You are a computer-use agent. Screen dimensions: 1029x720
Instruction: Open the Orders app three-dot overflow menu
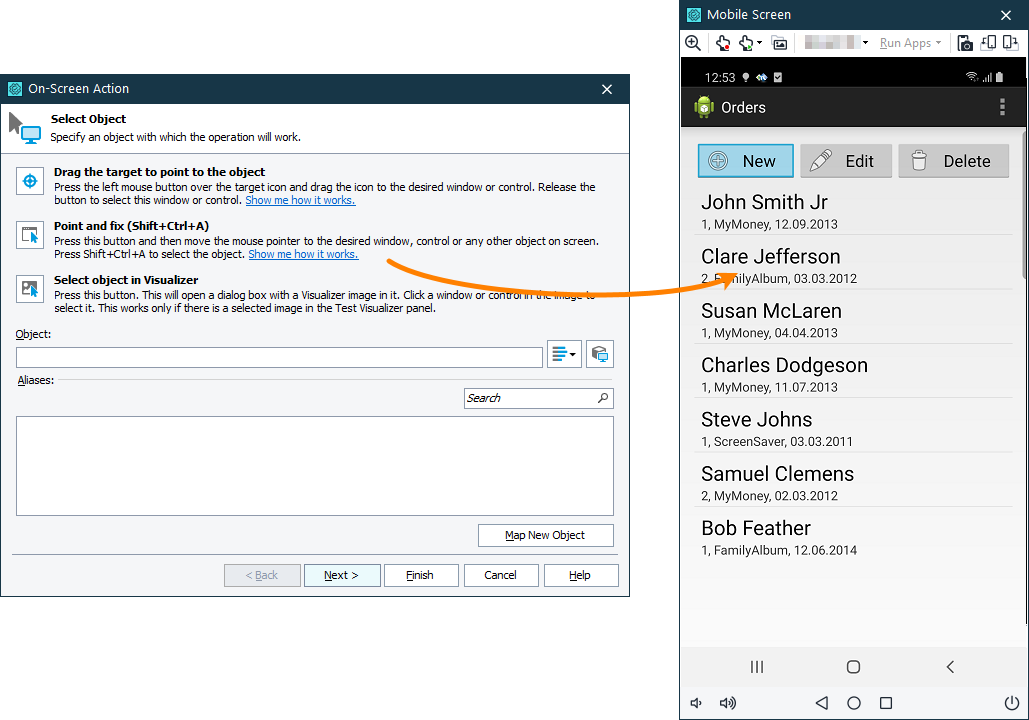[x=1002, y=108]
